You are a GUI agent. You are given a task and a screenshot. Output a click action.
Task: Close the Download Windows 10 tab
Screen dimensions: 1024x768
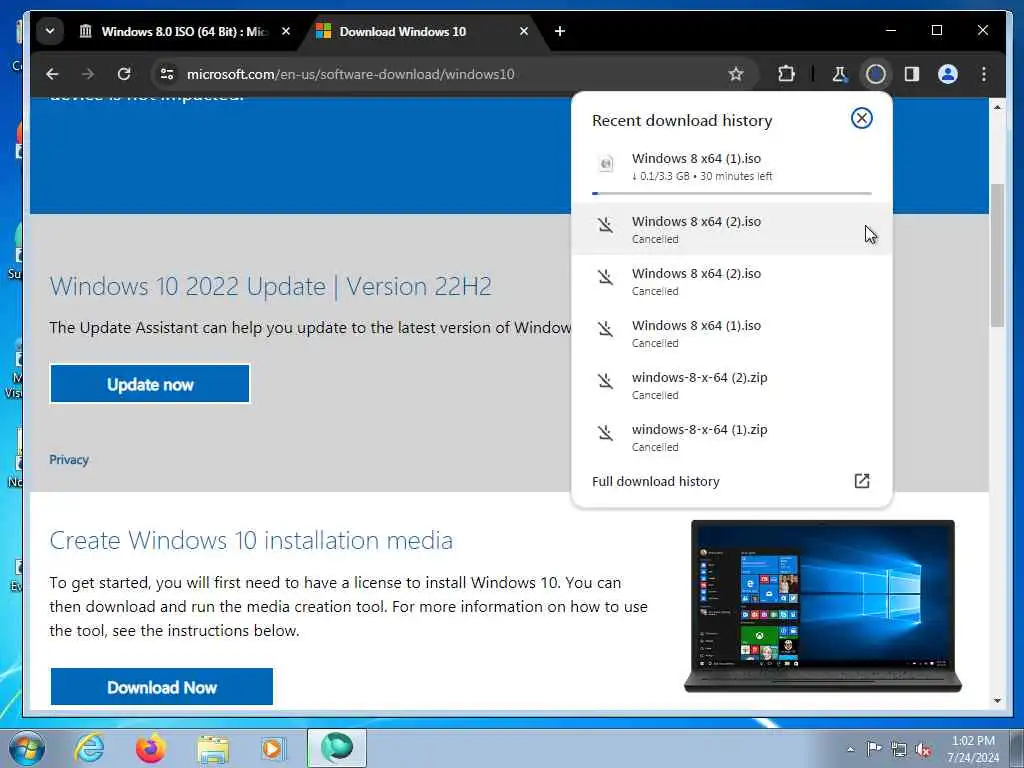(x=524, y=31)
